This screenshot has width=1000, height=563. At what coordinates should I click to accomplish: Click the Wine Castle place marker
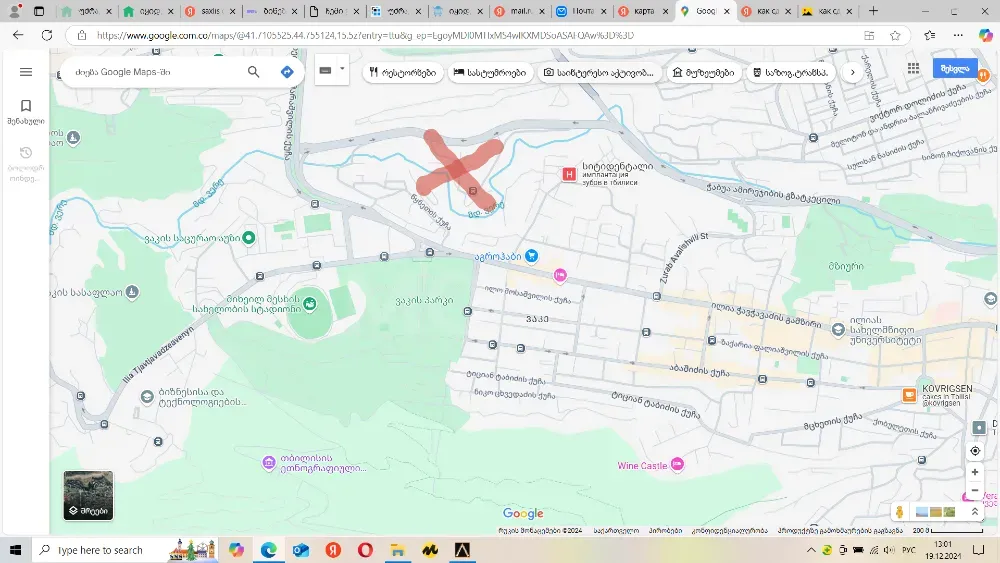tap(677, 464)
